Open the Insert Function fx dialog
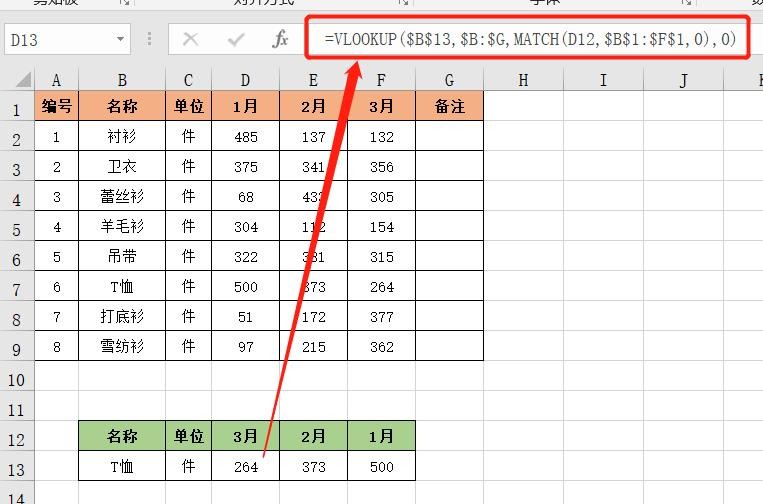 point(281,40)
